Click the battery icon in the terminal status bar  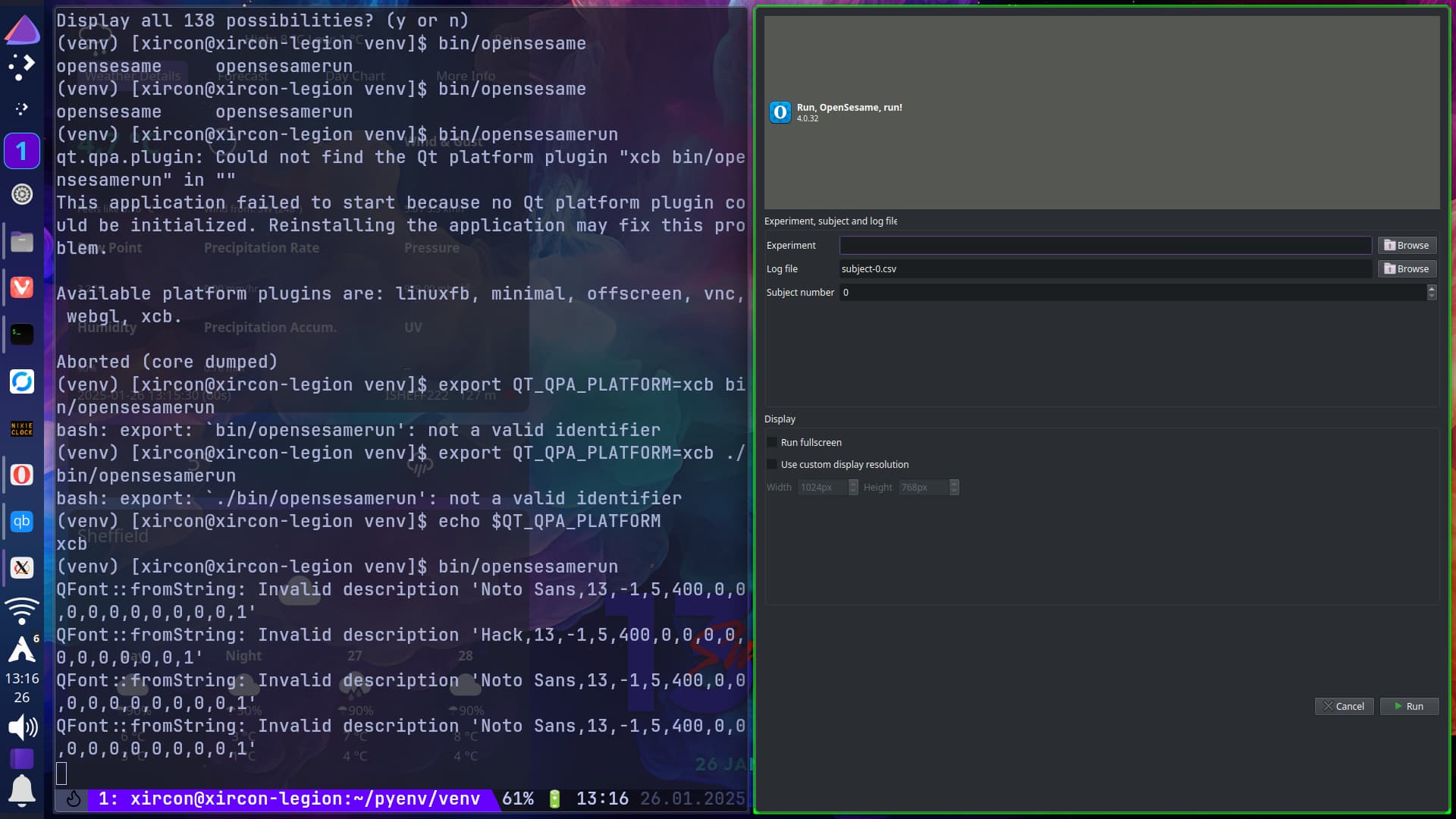(554, 799)
